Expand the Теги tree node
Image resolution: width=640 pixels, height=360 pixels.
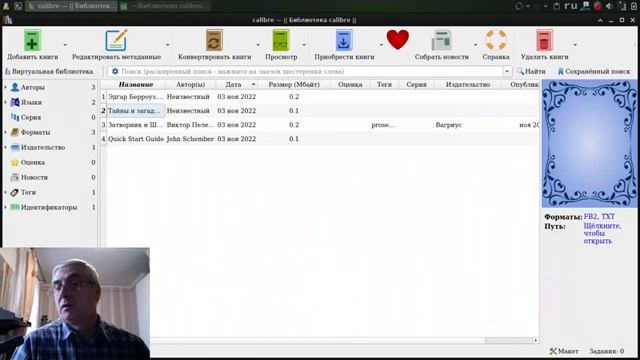(x=6, y=192)
